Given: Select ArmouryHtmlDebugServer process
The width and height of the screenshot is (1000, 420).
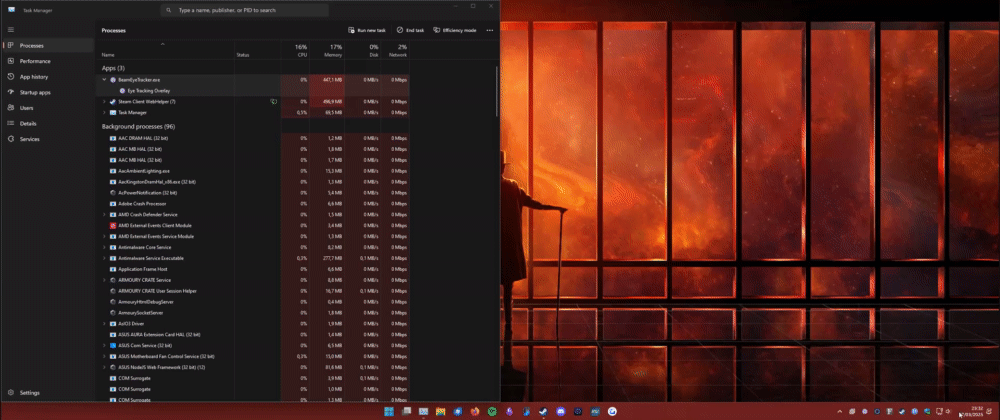Looking at the screenshot, I should pos(254,301).
